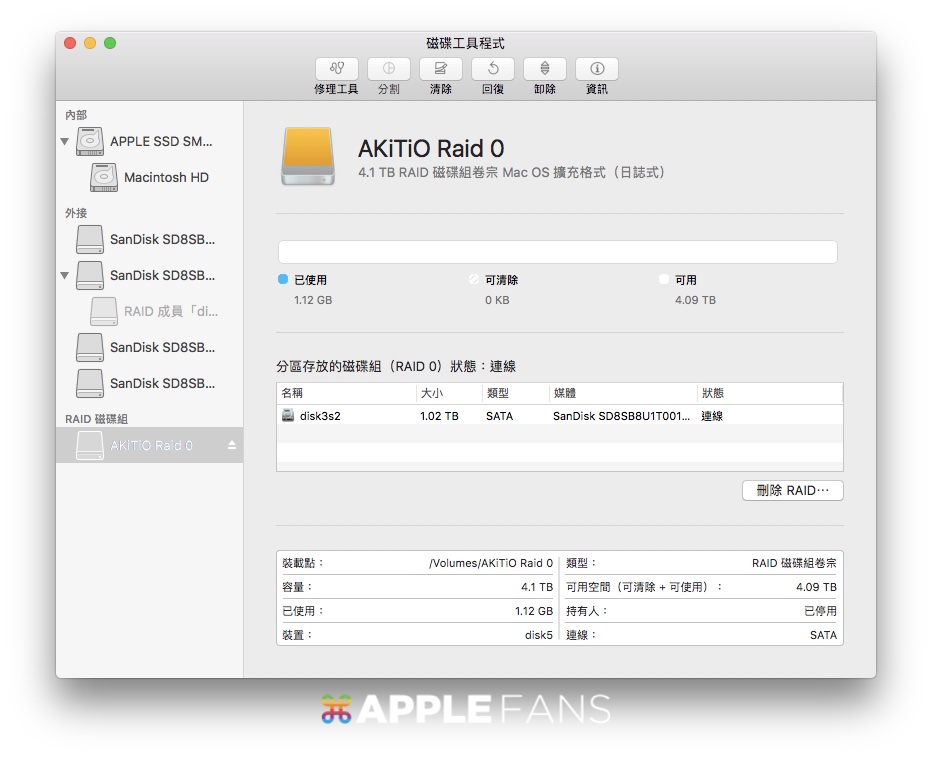Select the fourth SanDisk SD8SB external disk
This screenshot has width=932, height=758.
pyautogui.click(x=149, y=383)
